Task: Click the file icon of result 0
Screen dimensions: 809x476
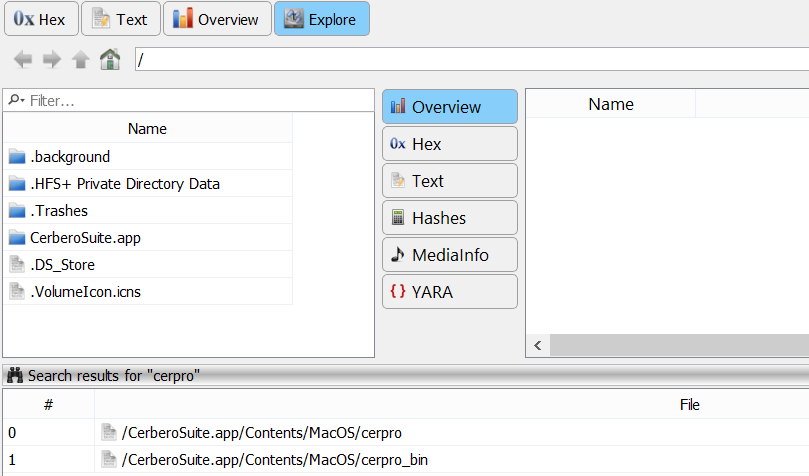Action: 109,432
